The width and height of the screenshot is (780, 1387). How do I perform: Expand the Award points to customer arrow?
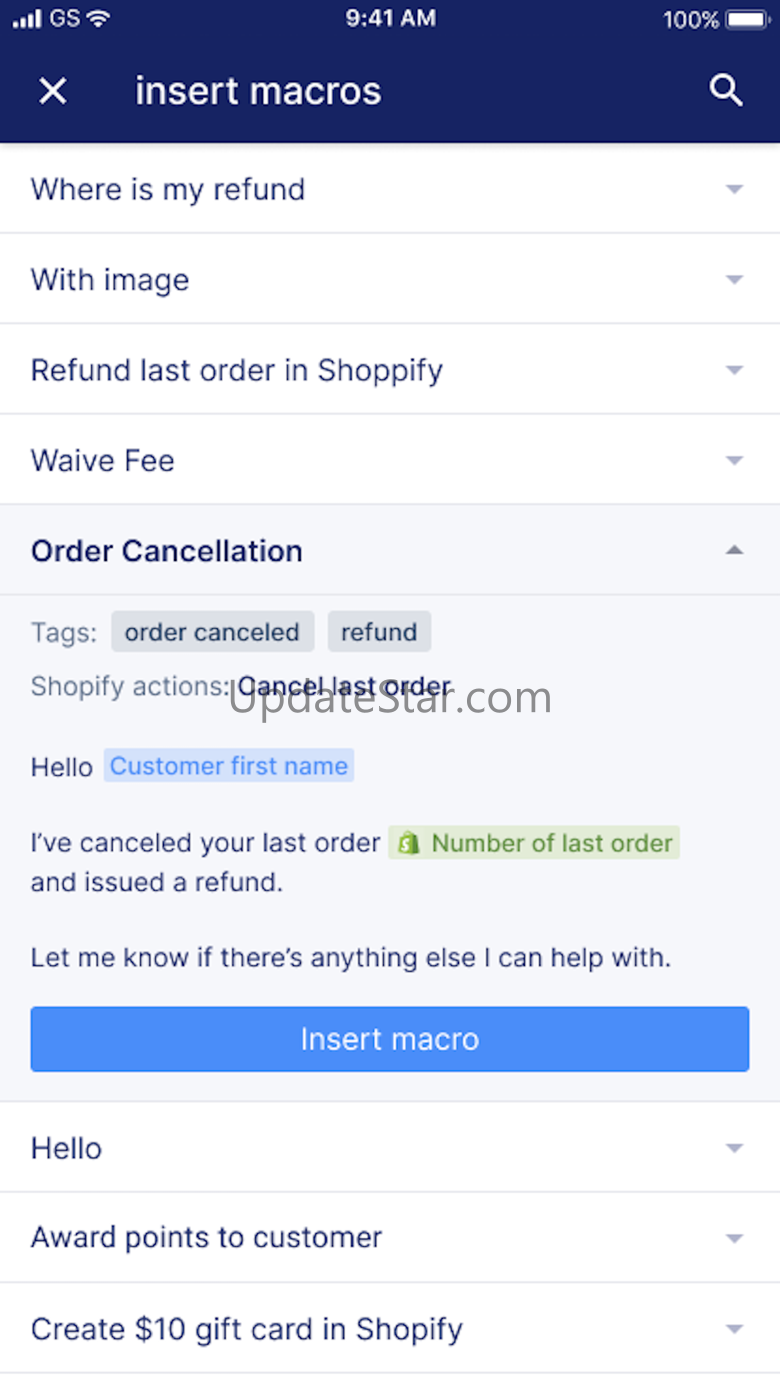(735, 1238)
